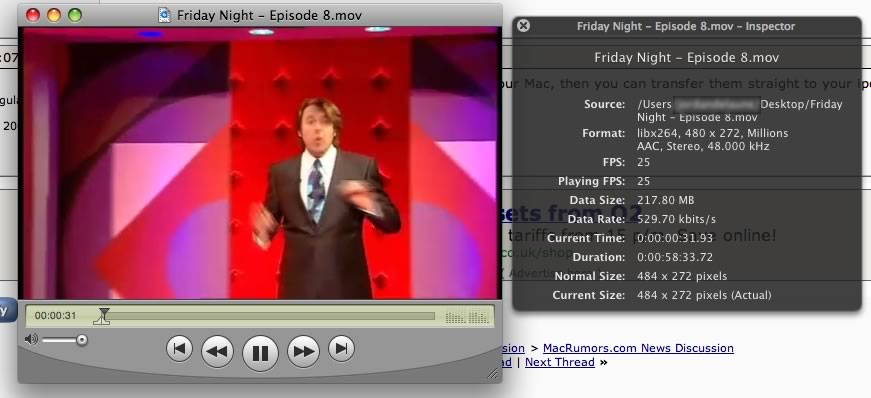The image size is (871, 398).
Task: Click the video frame in the player
Action: (260, 163)
